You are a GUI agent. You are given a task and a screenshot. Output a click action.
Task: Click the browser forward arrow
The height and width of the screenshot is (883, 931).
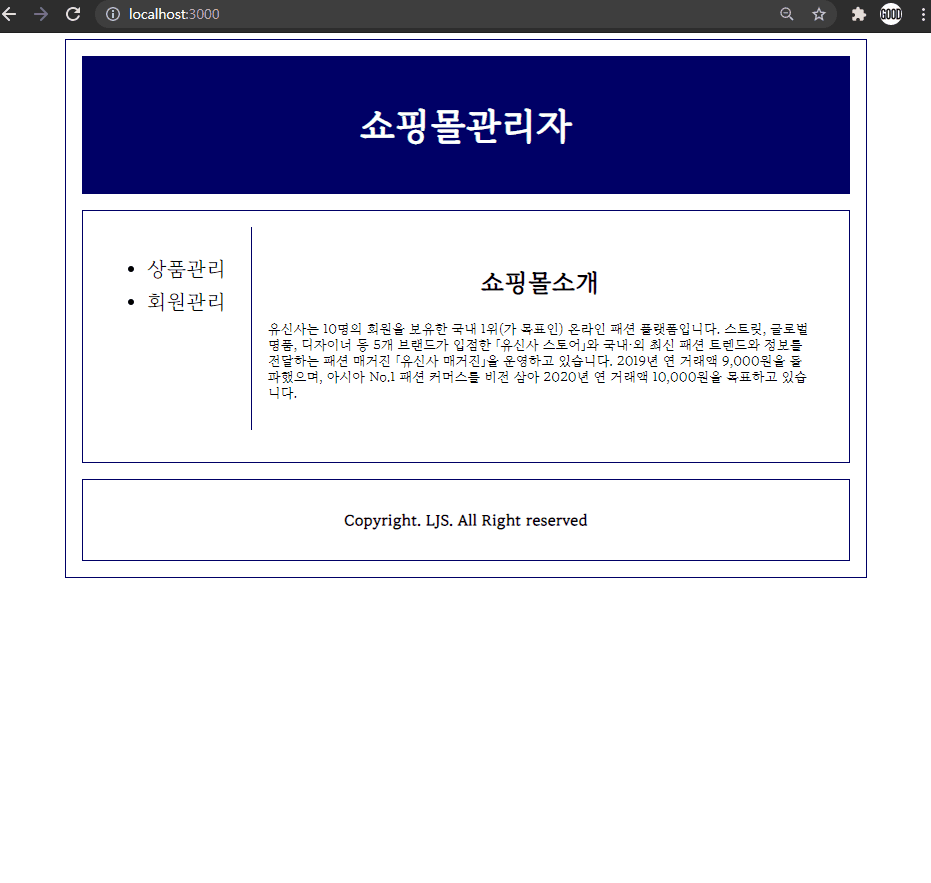point(41,14)
